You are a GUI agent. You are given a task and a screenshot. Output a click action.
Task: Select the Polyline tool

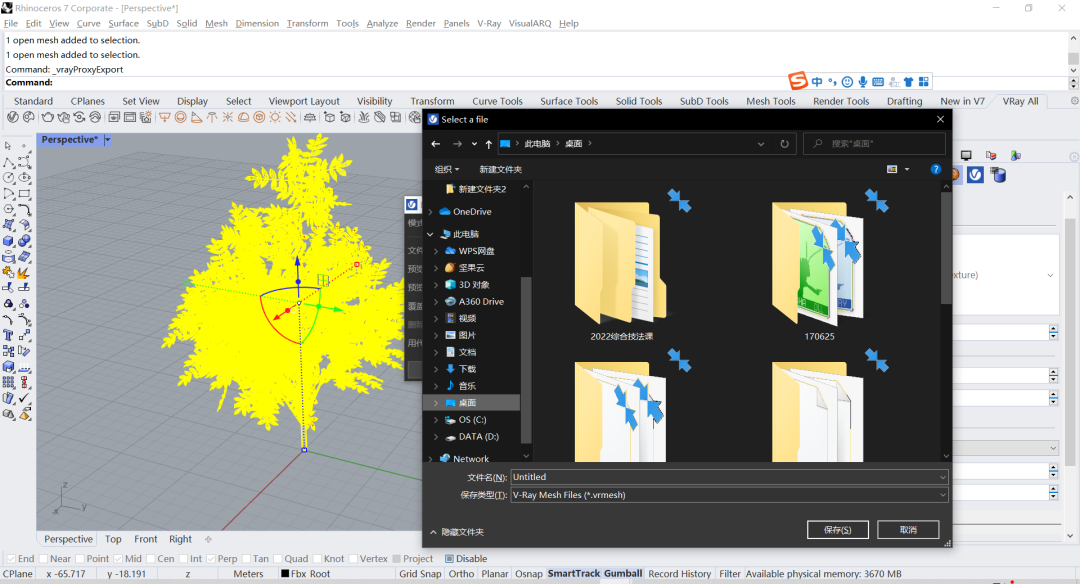click(8, 162)
